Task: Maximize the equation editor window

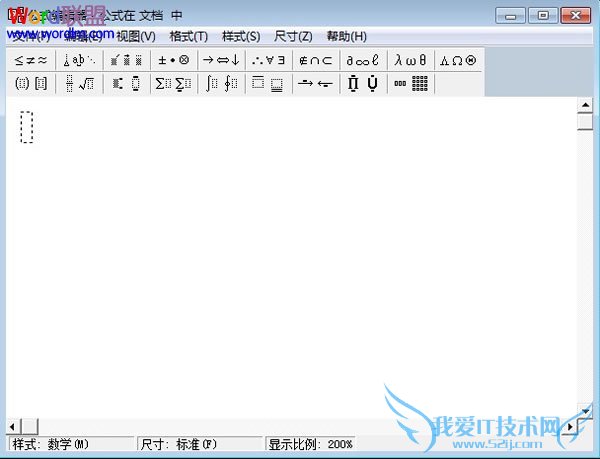Action: click(543, 16)
